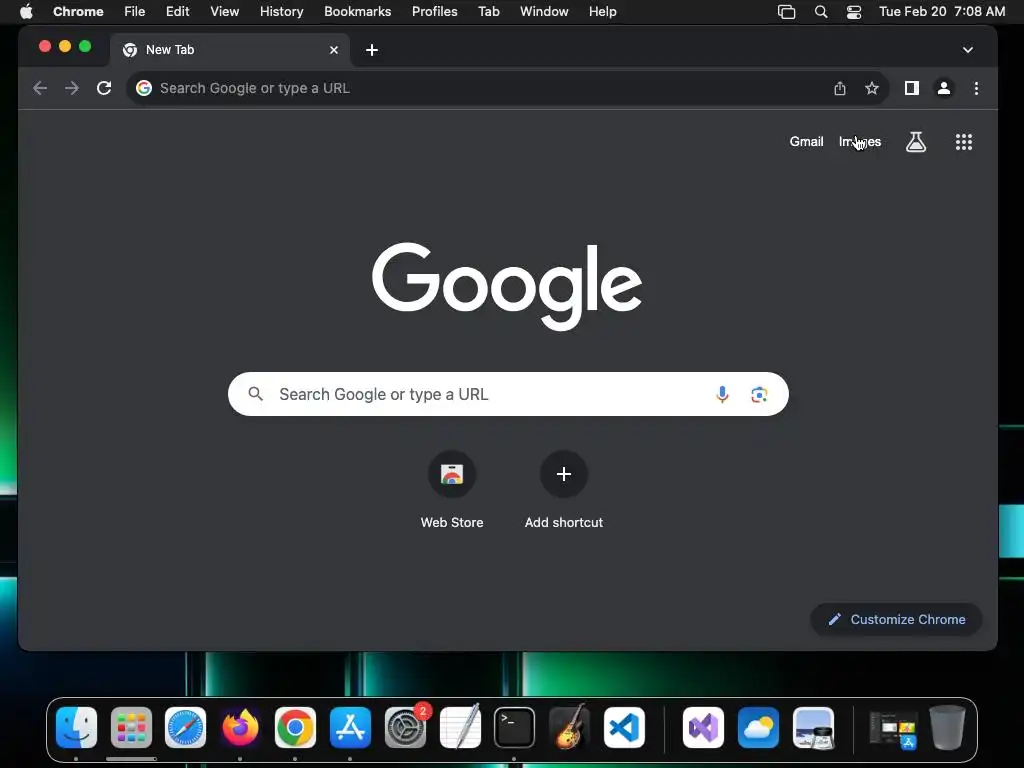Open App Store from the dock
The height and width of the screenshot is (768, 1024).
[350, 728]
